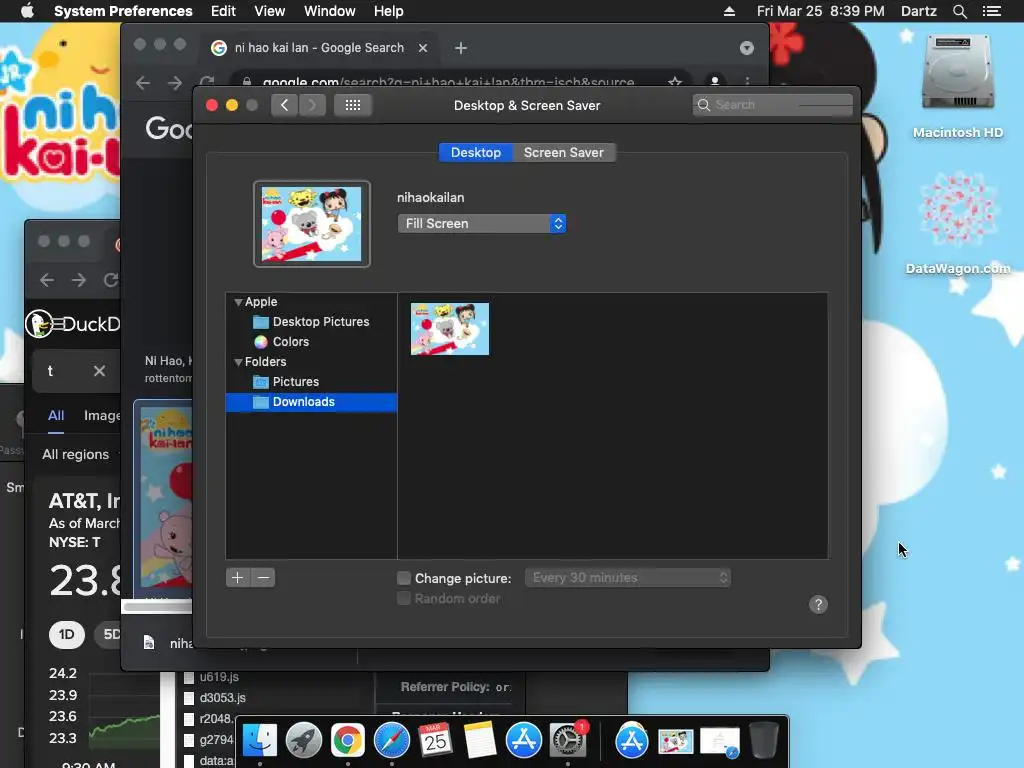This screenshot has width=1024, height=768.
Task: Close the ni hao kai lan Chrome tab
Action: coord(423,48)
